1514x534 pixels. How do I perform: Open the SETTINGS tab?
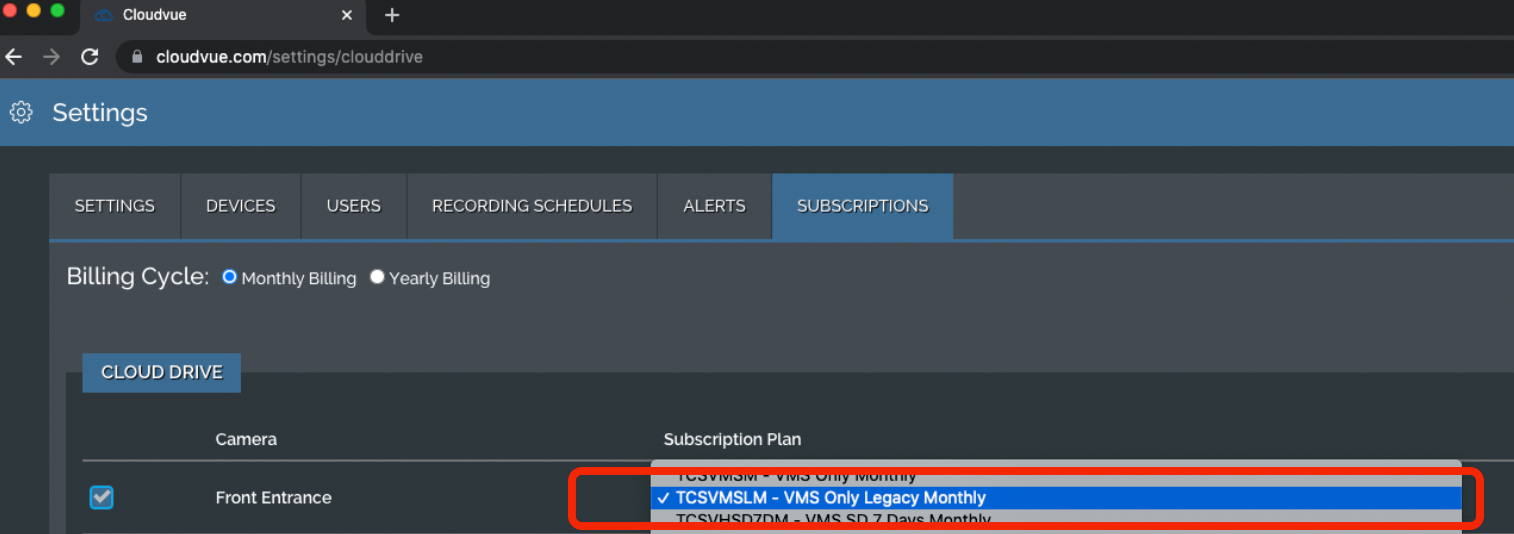[x=115, y=206]
